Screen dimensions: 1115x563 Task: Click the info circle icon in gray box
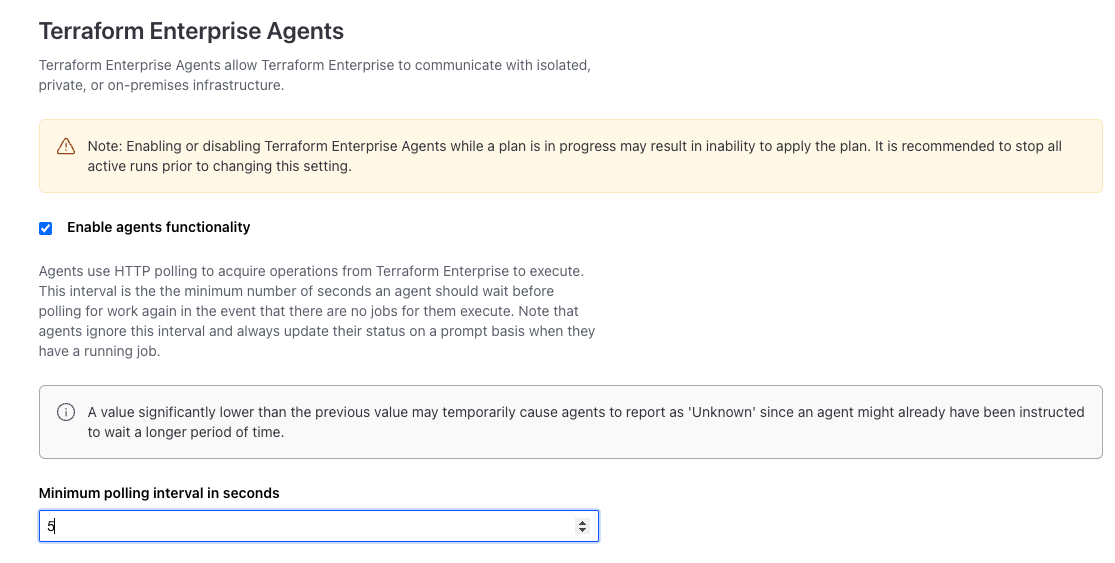66,412
